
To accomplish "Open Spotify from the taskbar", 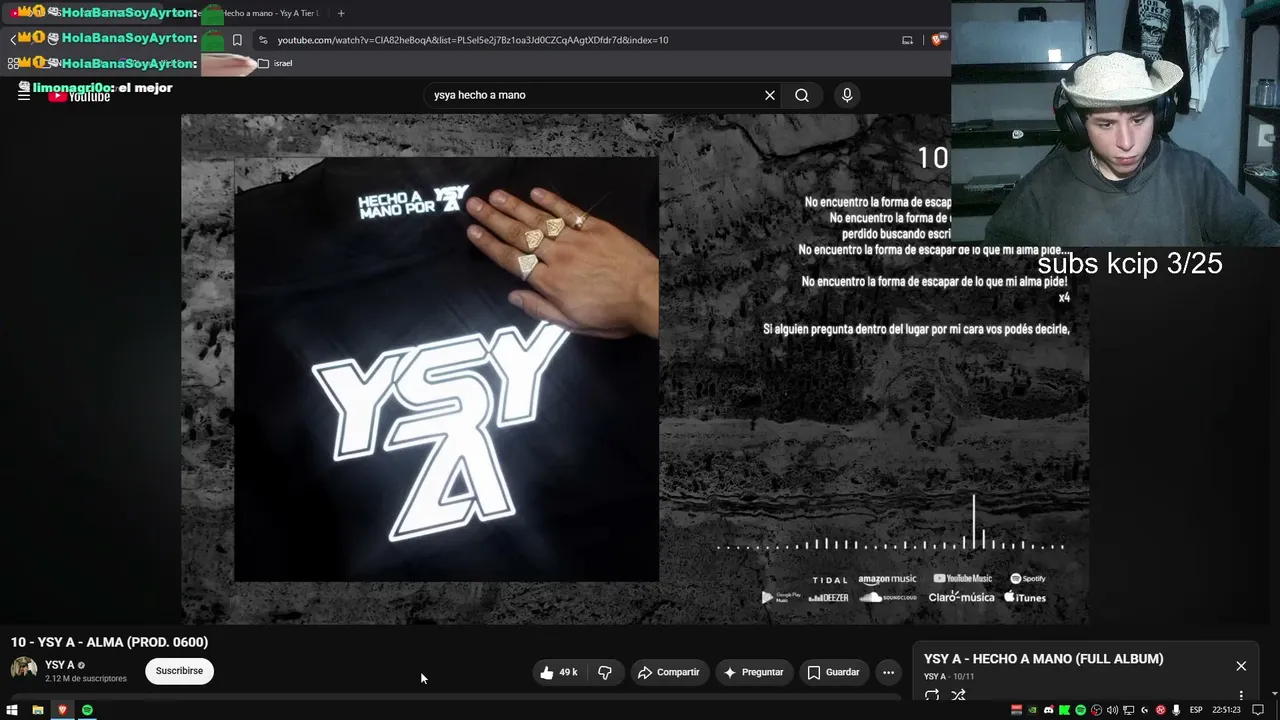I will click(87, 710).
